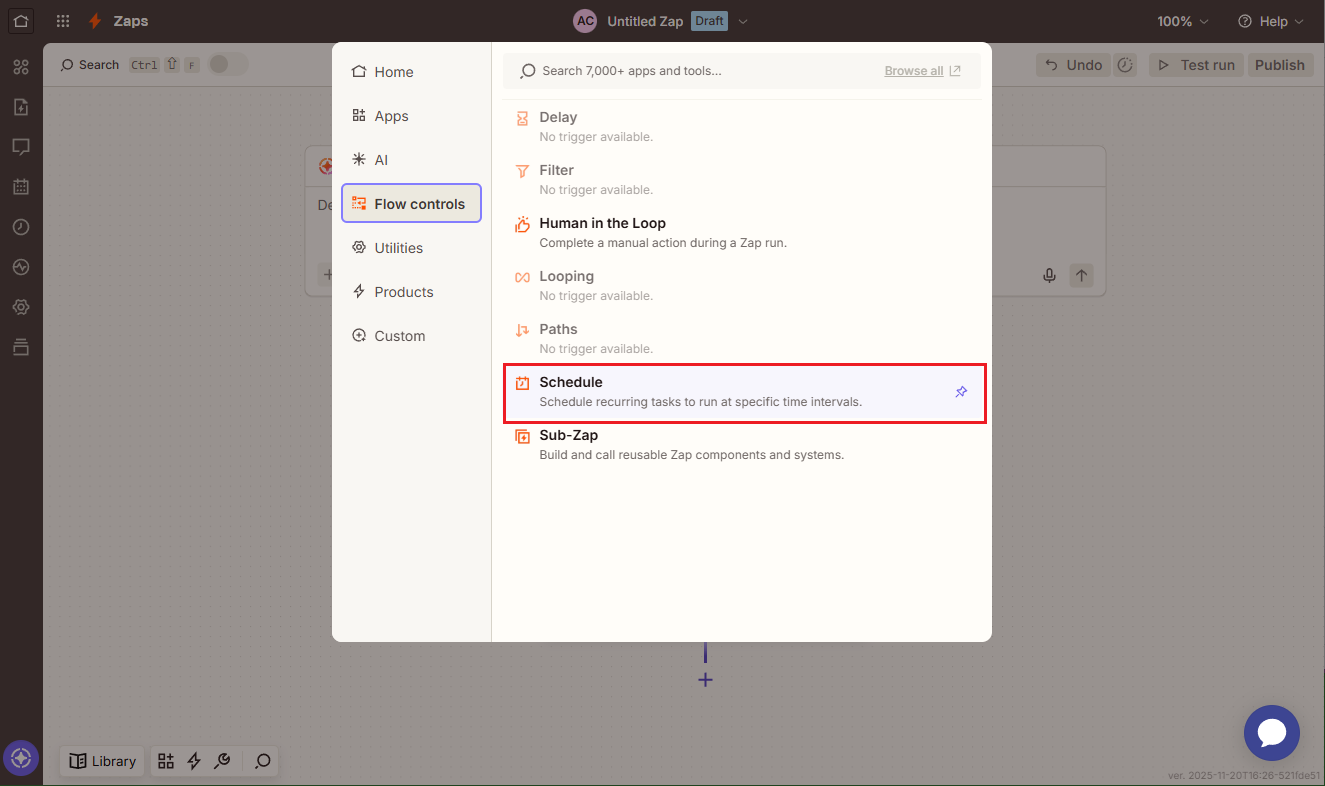Click the Looping list item
This screenshot has height=786, width=1325.
[743, 286]
